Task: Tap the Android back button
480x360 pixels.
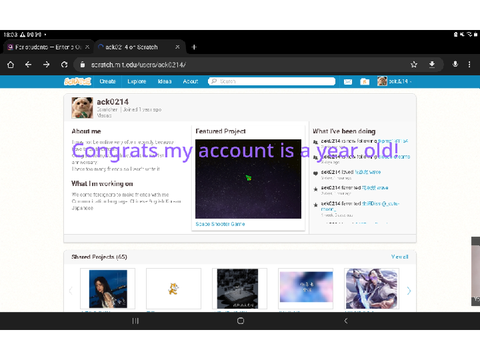Action: (346, 321)
